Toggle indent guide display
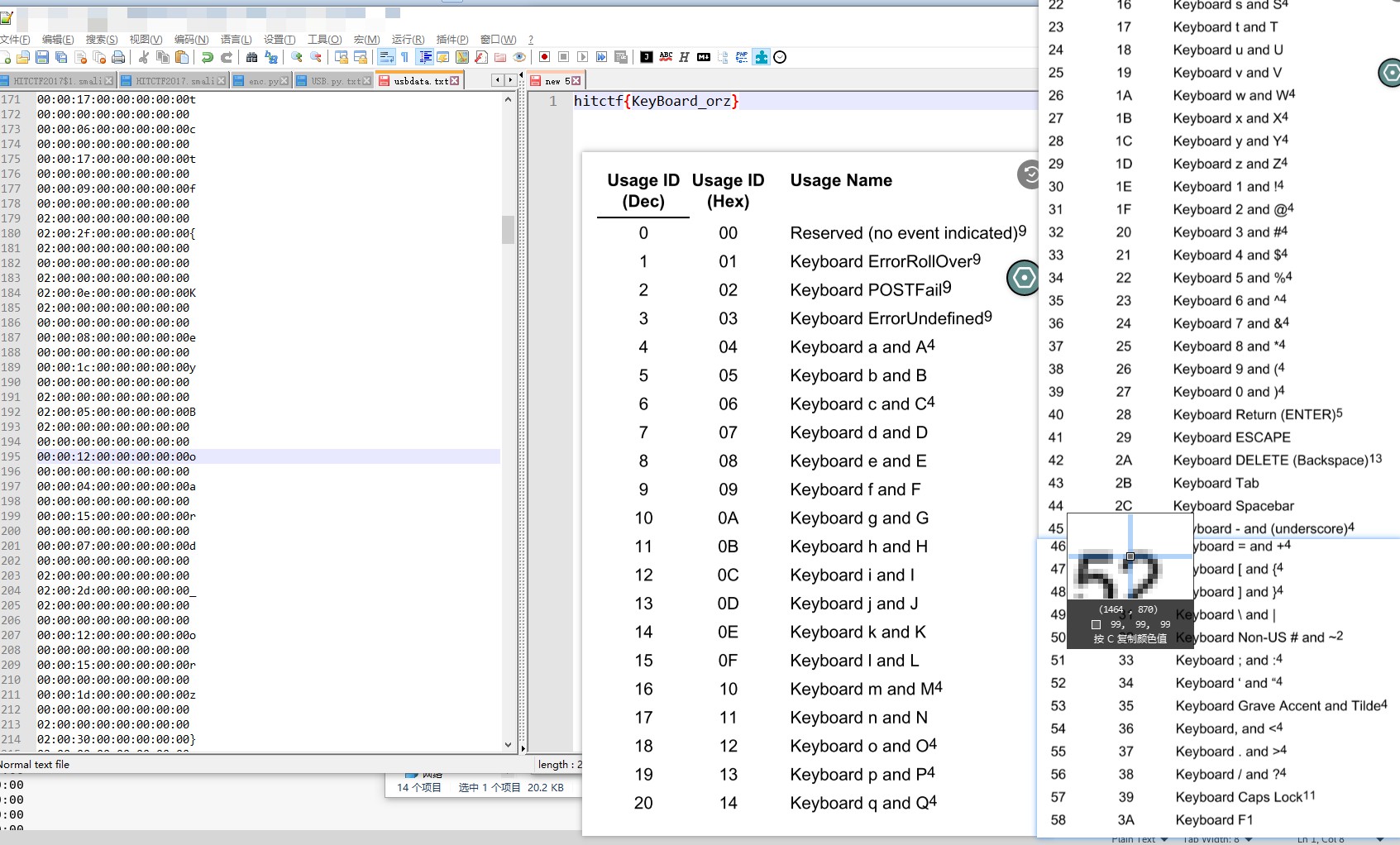Image resolution: width=1400 pixels, height=845 pixels. coord(425,57)
